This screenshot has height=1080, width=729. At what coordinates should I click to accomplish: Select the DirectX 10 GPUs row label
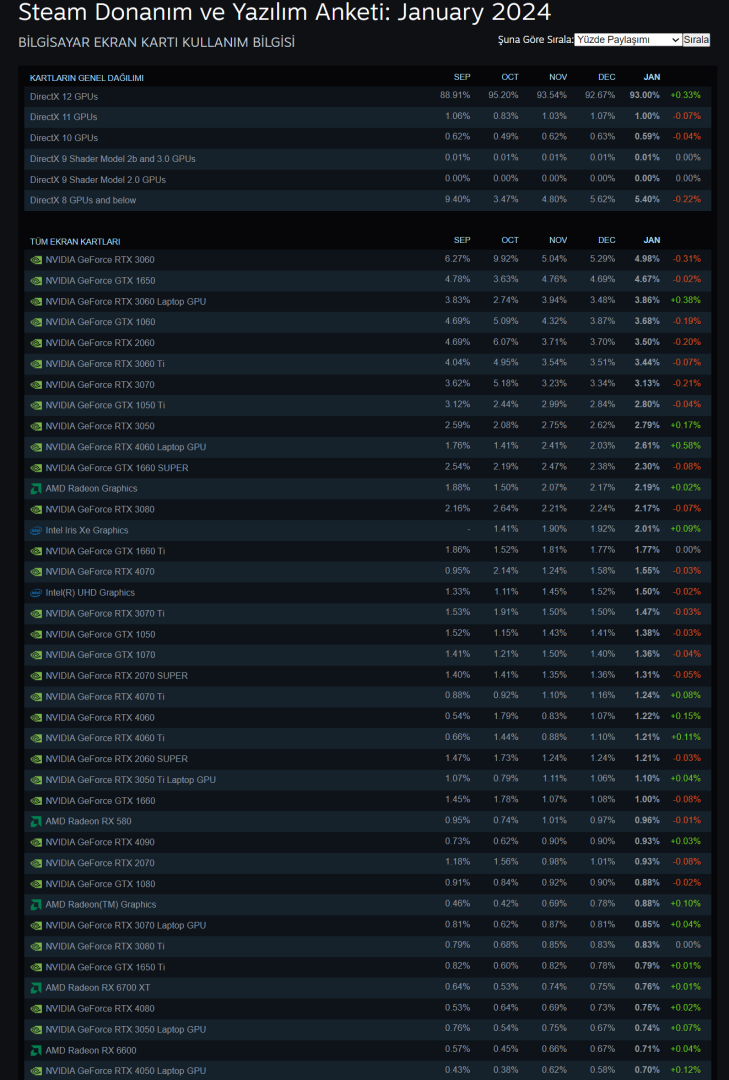coord(63,138)
